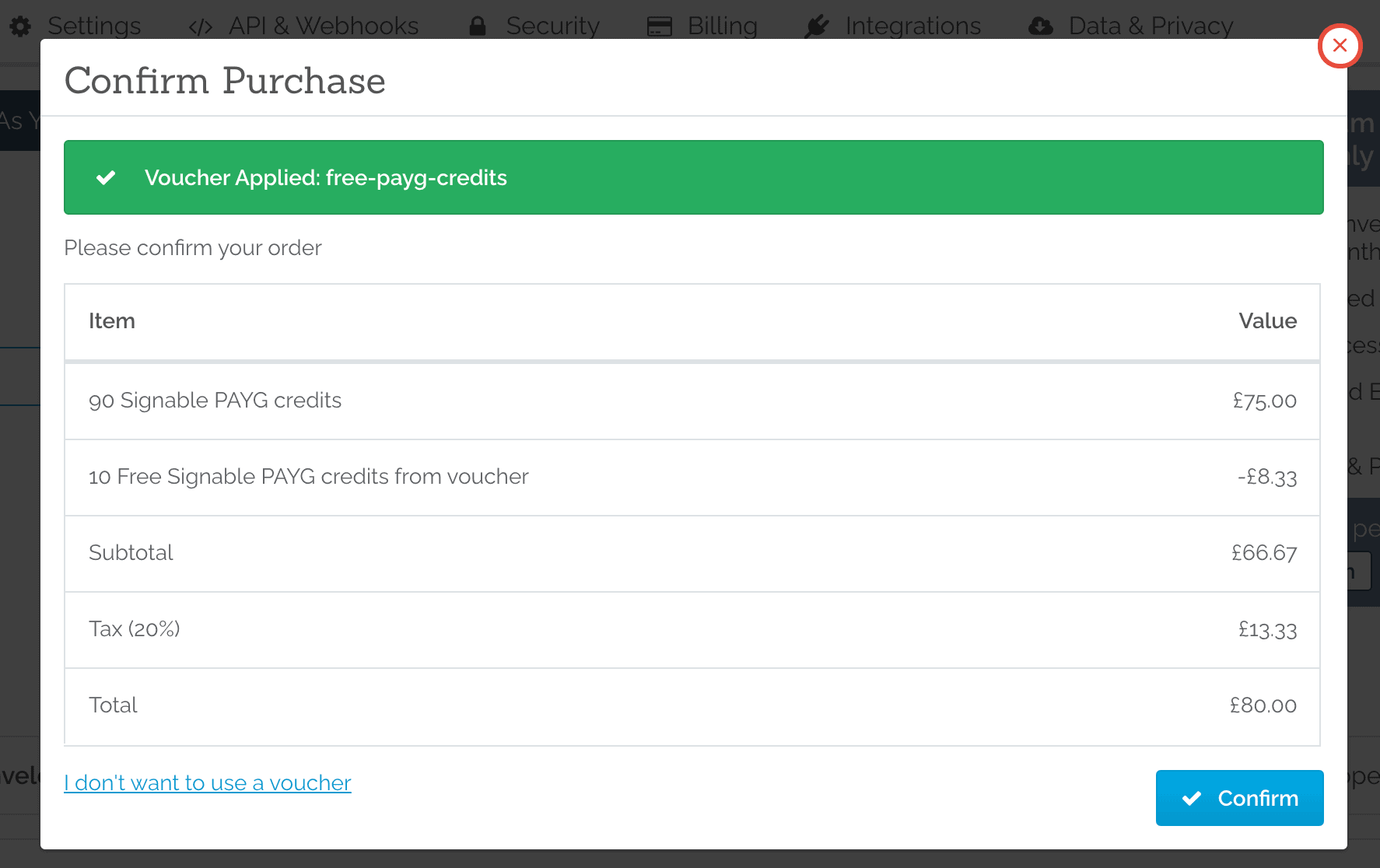
Task: Open the Billing tab in background
Action: (722, 26)
